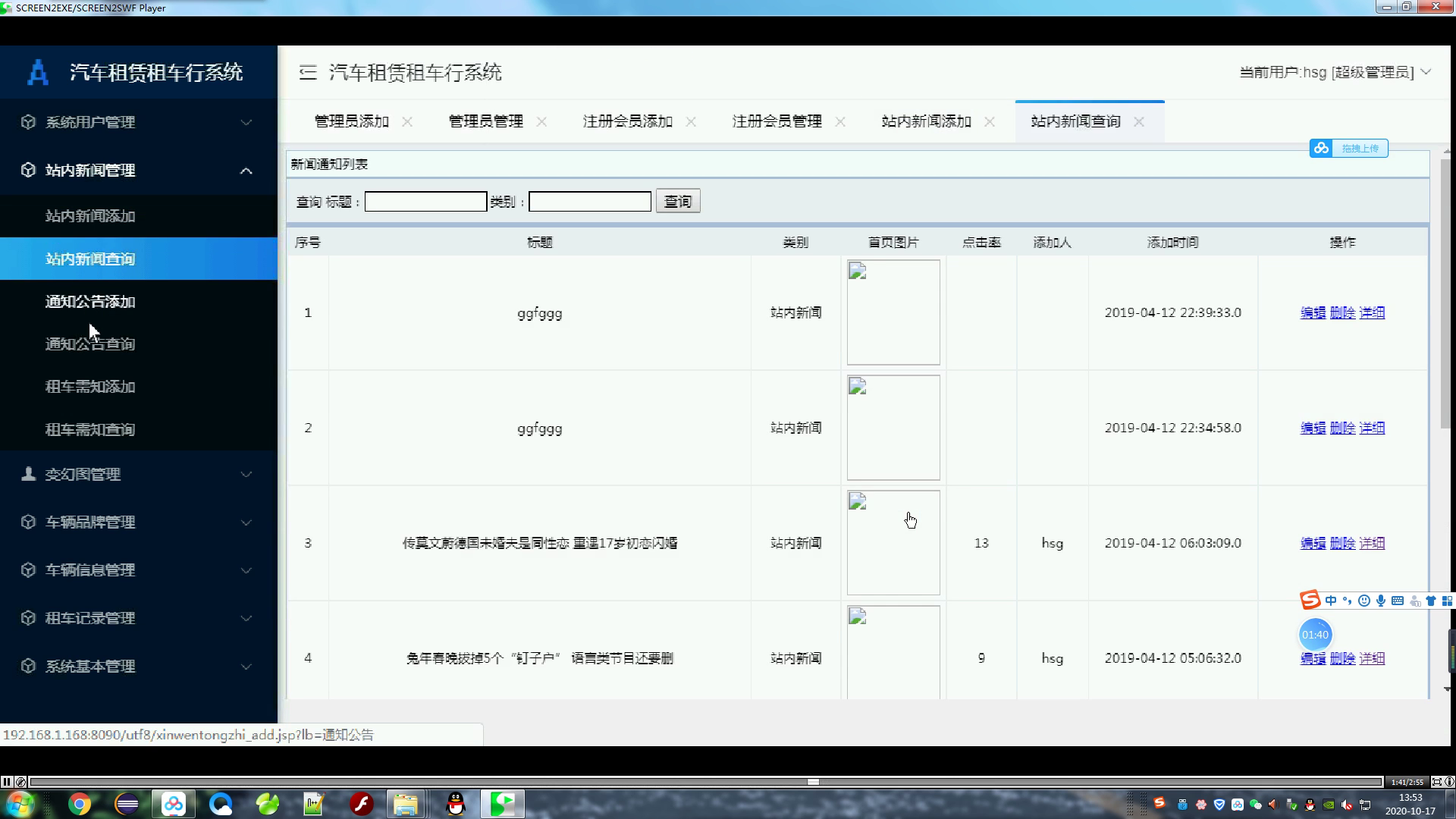Close the 注册会员管理 tab
Screen dimensions: 1456x819
coord(840,121)
